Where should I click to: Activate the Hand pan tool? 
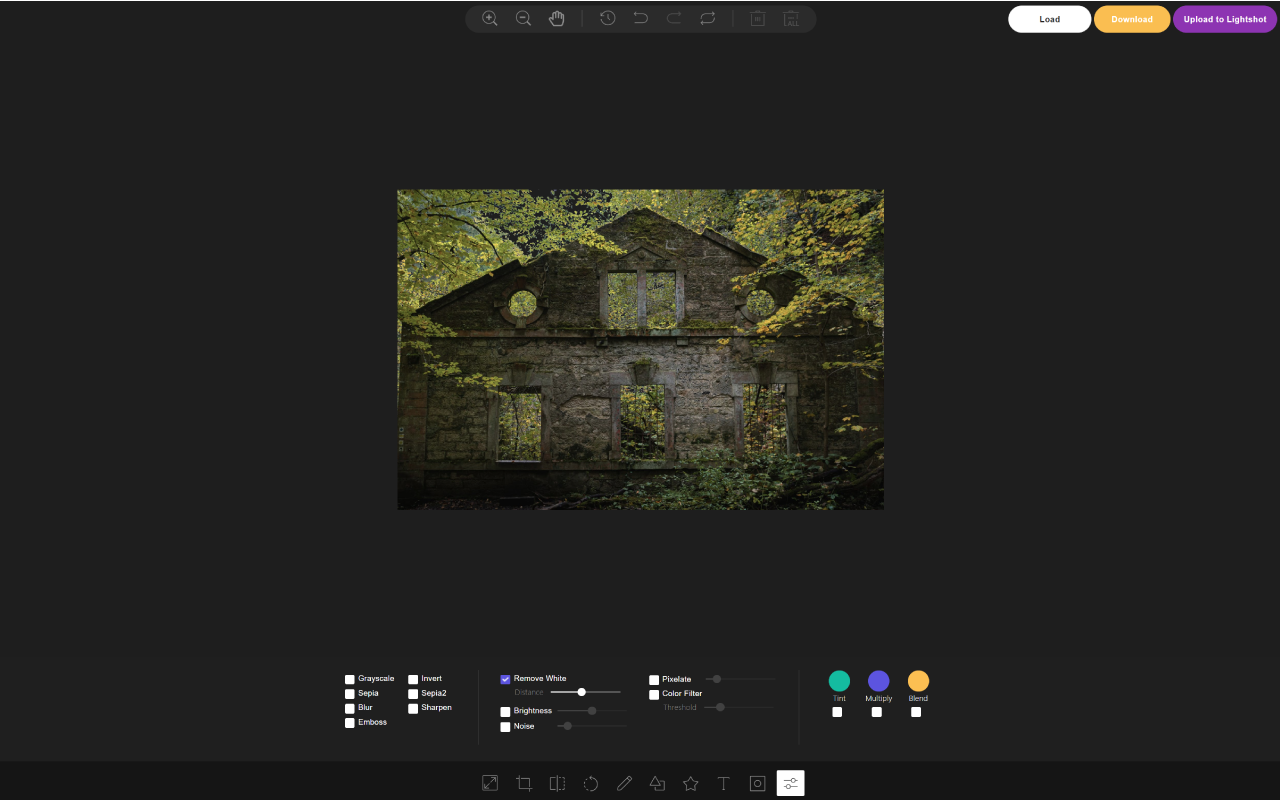click(557, 18)
